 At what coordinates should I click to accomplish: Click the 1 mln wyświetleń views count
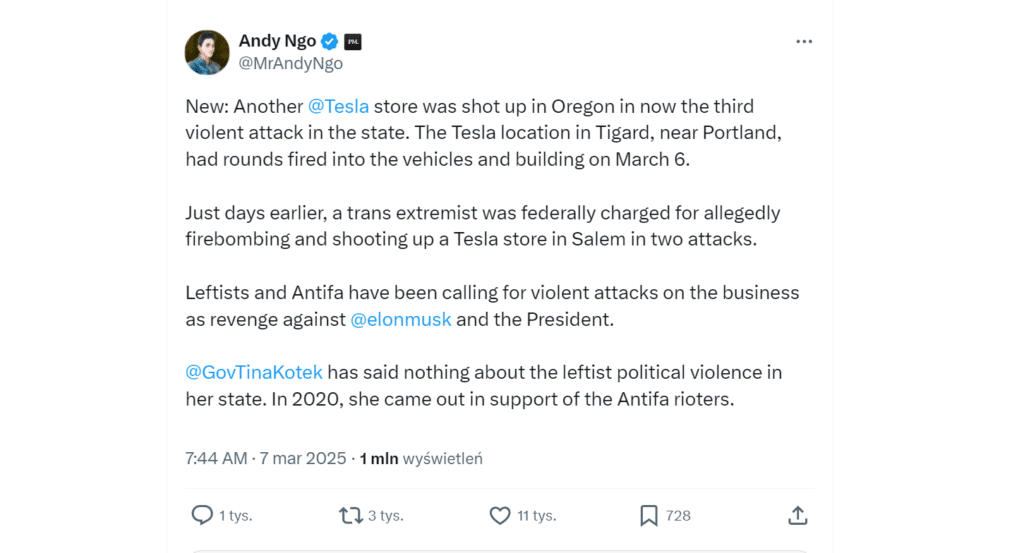421,458
